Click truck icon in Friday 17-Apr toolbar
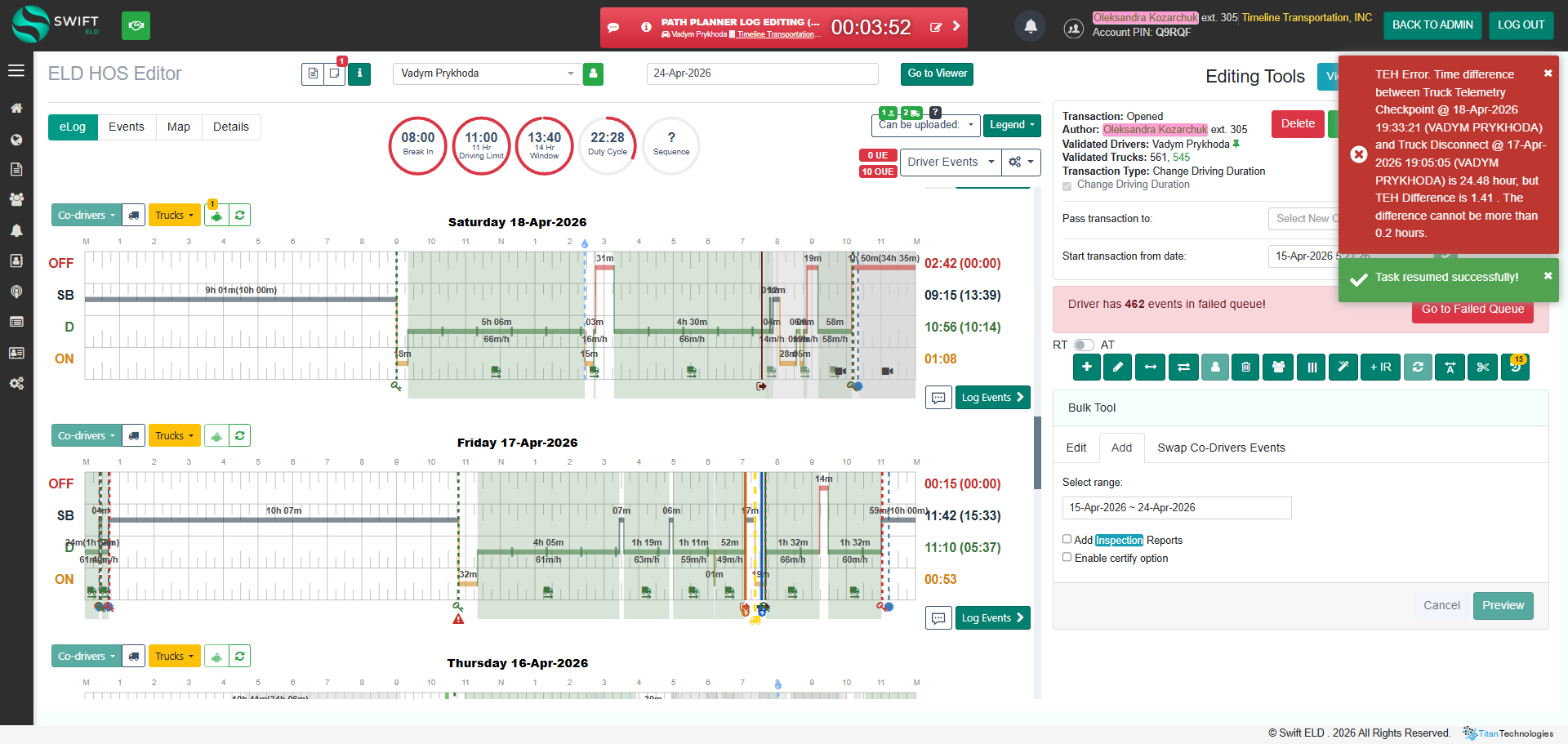Screen dimensions: 1568x744 click(134, 436)
